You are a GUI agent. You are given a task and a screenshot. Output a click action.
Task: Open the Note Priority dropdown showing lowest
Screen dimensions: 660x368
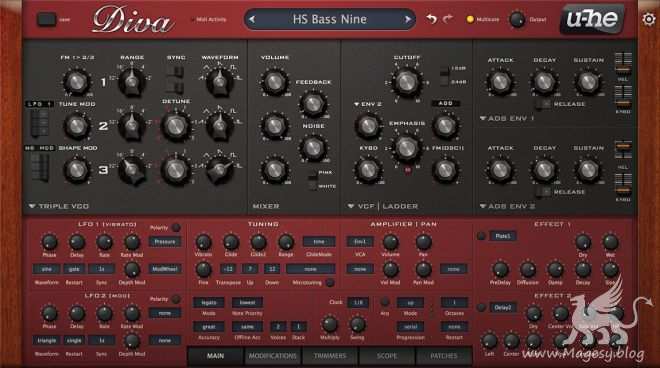pos(248,302)
